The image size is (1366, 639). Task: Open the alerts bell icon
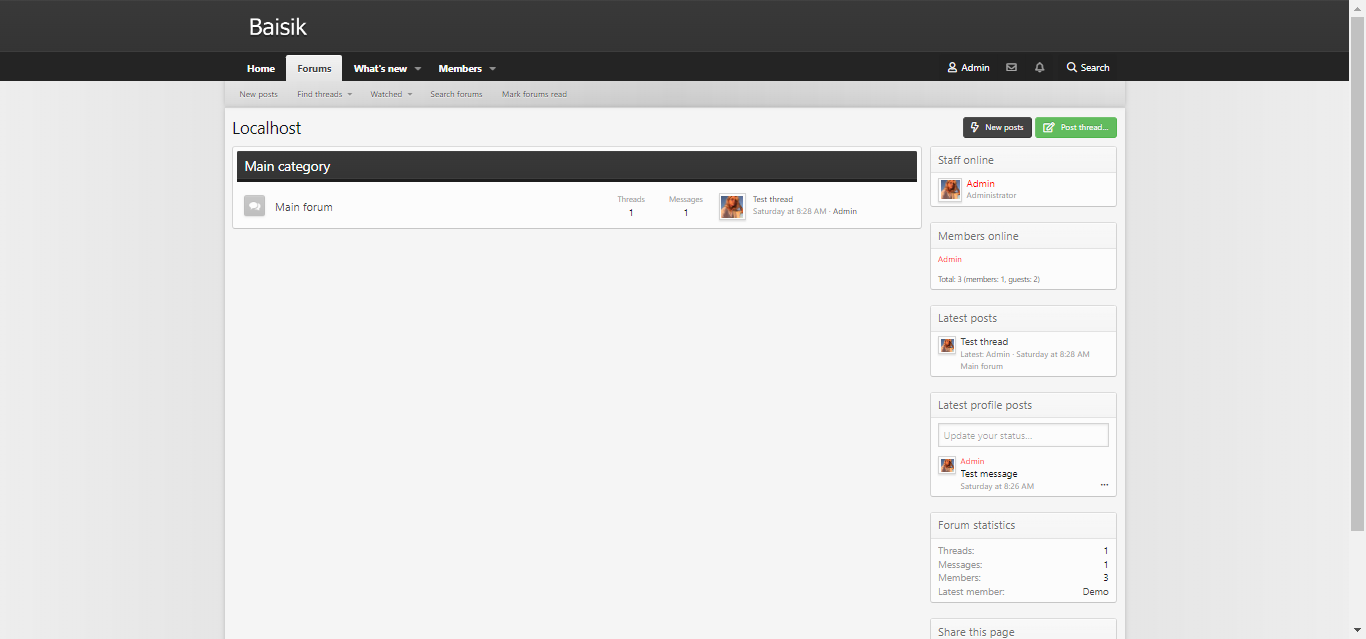tap(1040, 68)
